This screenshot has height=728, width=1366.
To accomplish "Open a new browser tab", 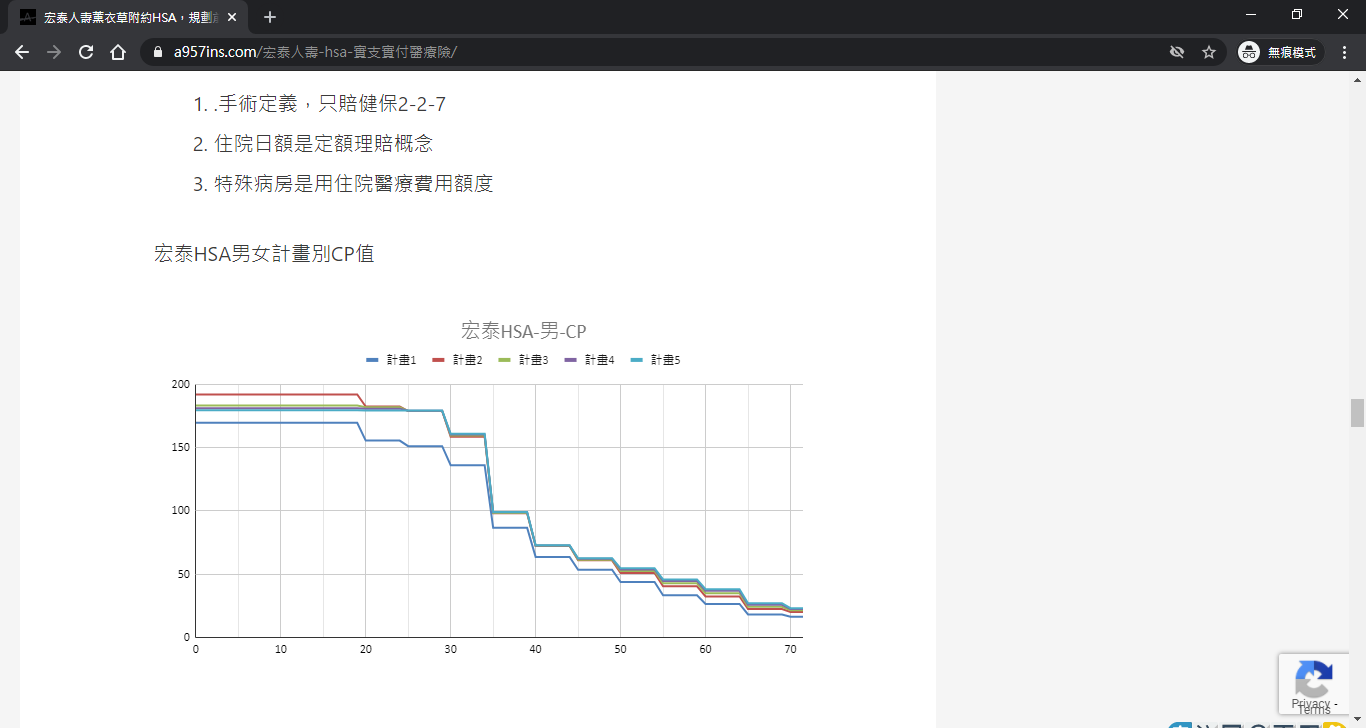I will point(270,17).
